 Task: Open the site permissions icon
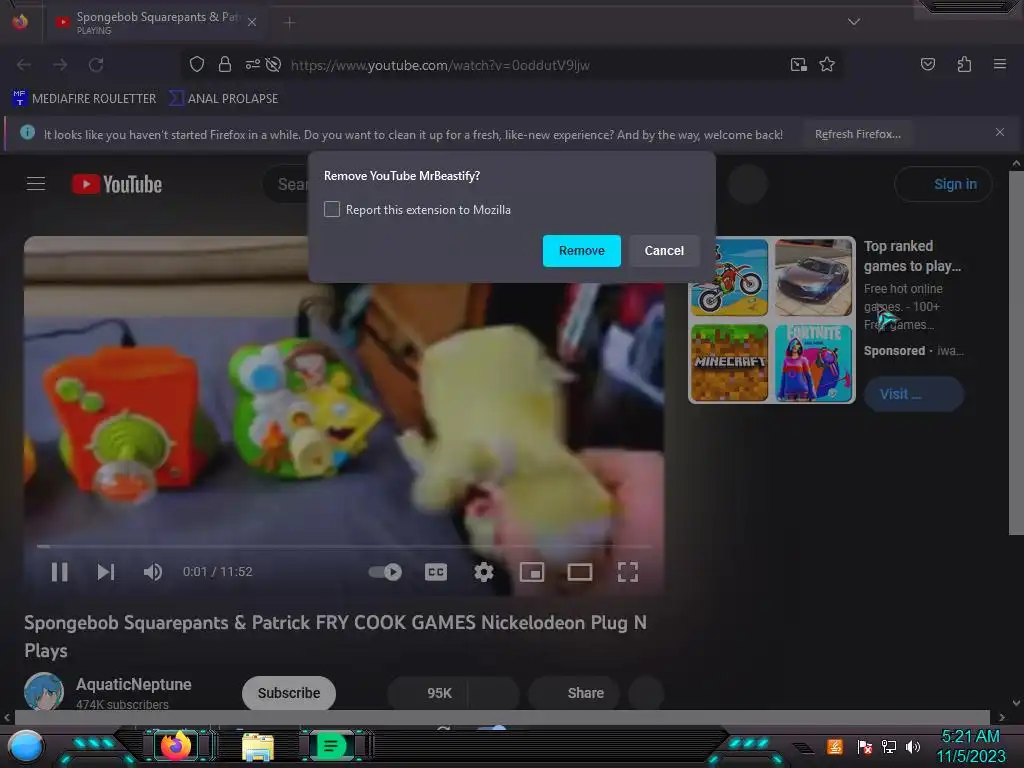[252, 64]
